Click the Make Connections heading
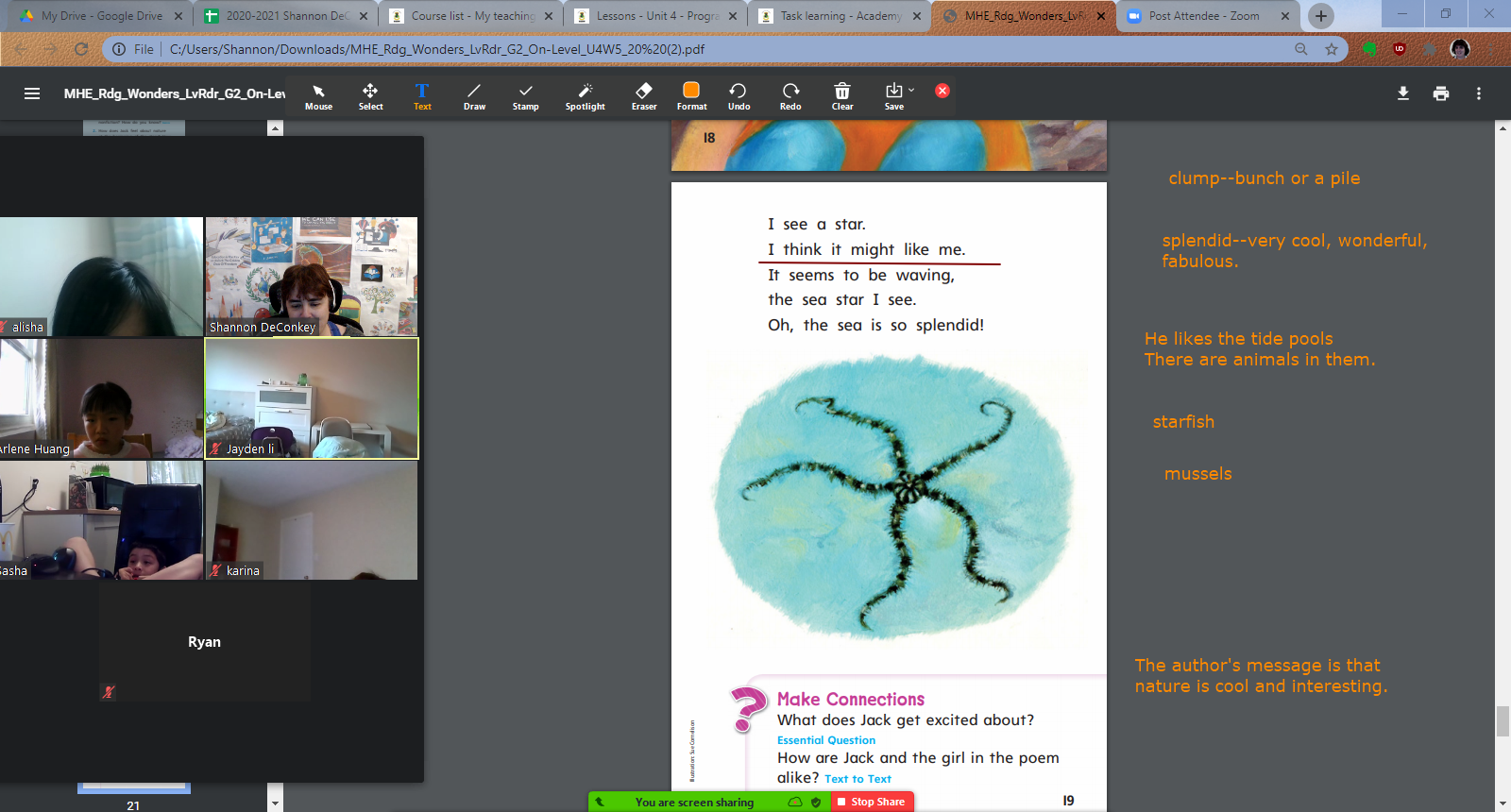1511x812 pixels. tap(851, 700)
